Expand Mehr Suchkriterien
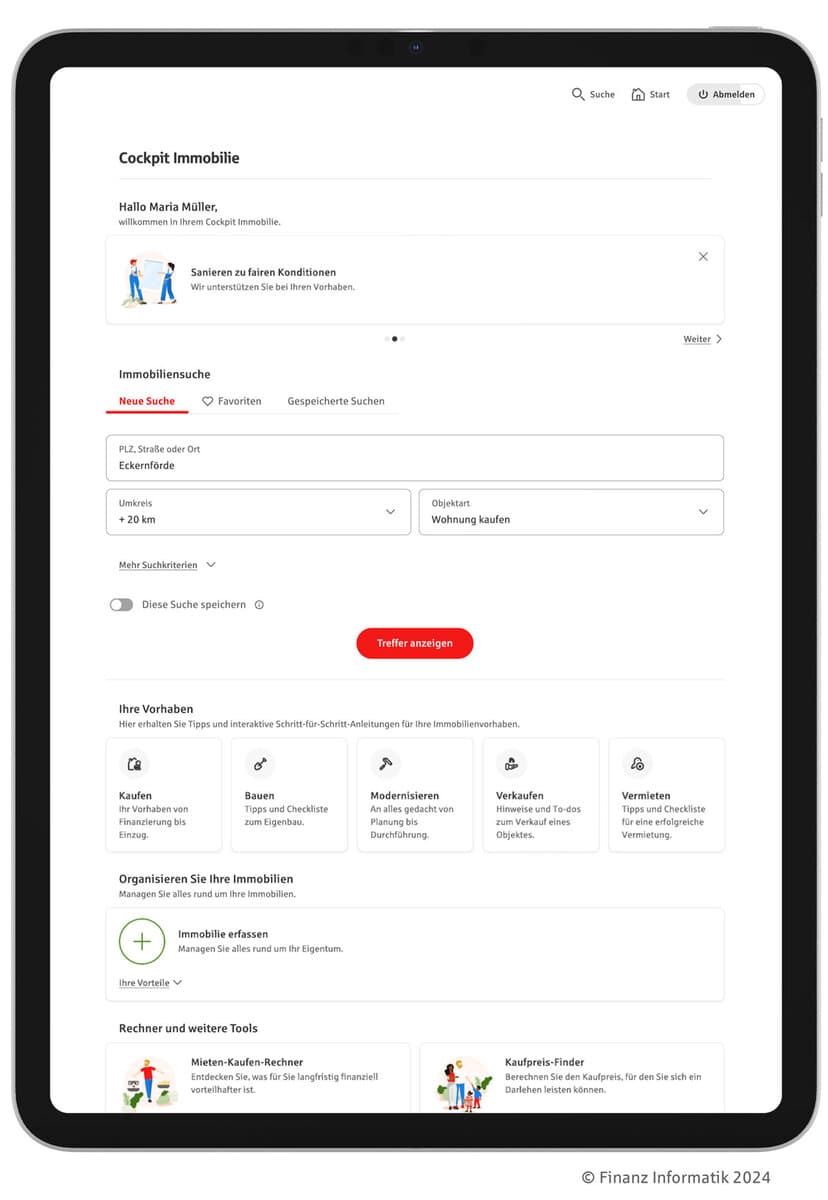The image size is (828, 1200). tap(167, 565)
